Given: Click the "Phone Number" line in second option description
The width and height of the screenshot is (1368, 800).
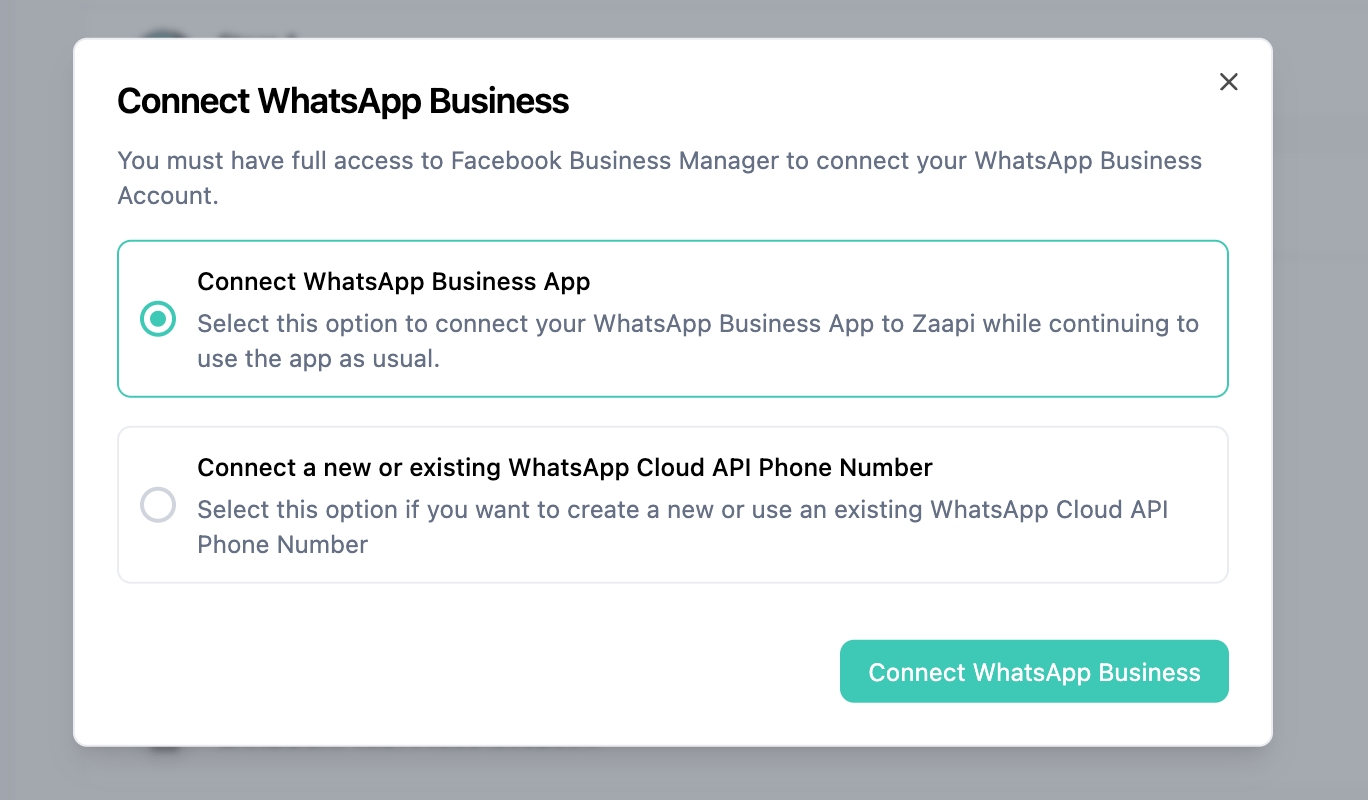Looking at the screenshot, I should (x=282, y=545).
